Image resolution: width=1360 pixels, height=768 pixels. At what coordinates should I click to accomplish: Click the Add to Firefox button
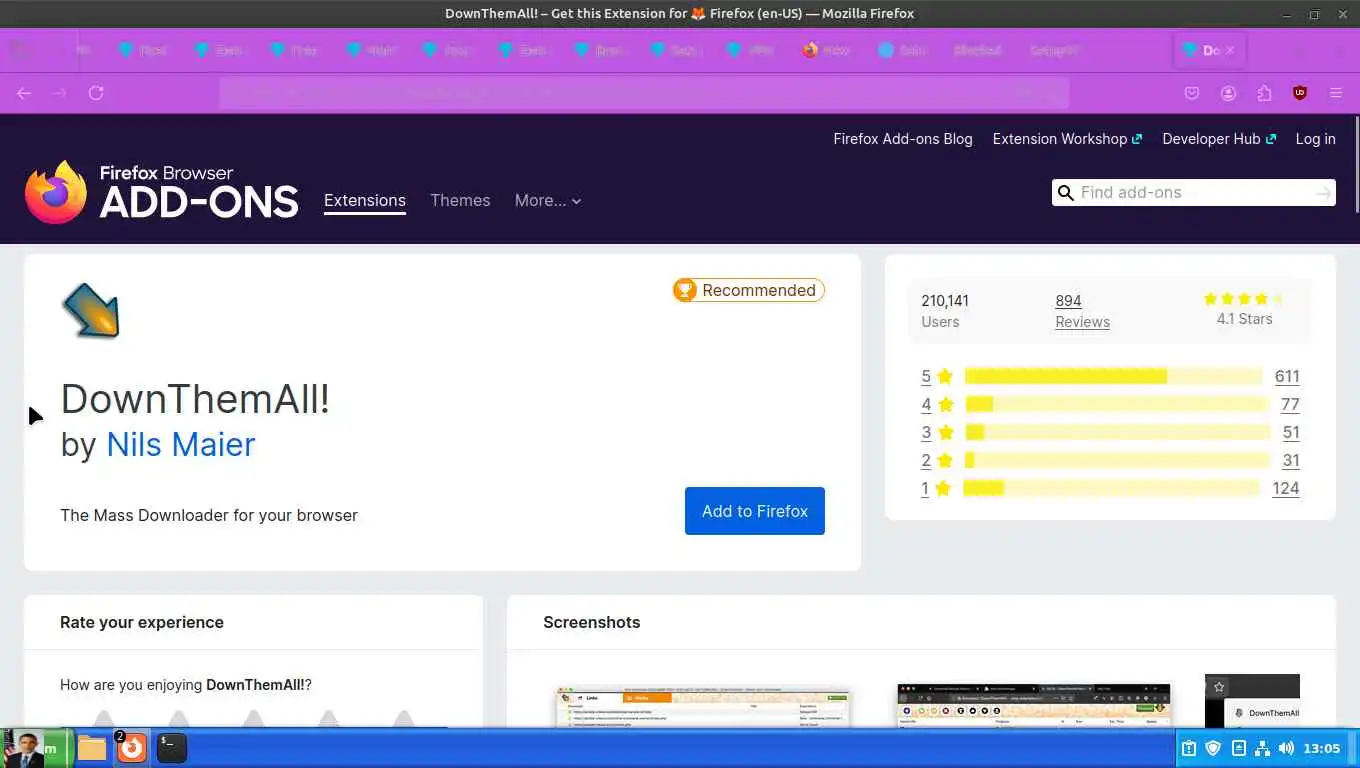point(755,511)
